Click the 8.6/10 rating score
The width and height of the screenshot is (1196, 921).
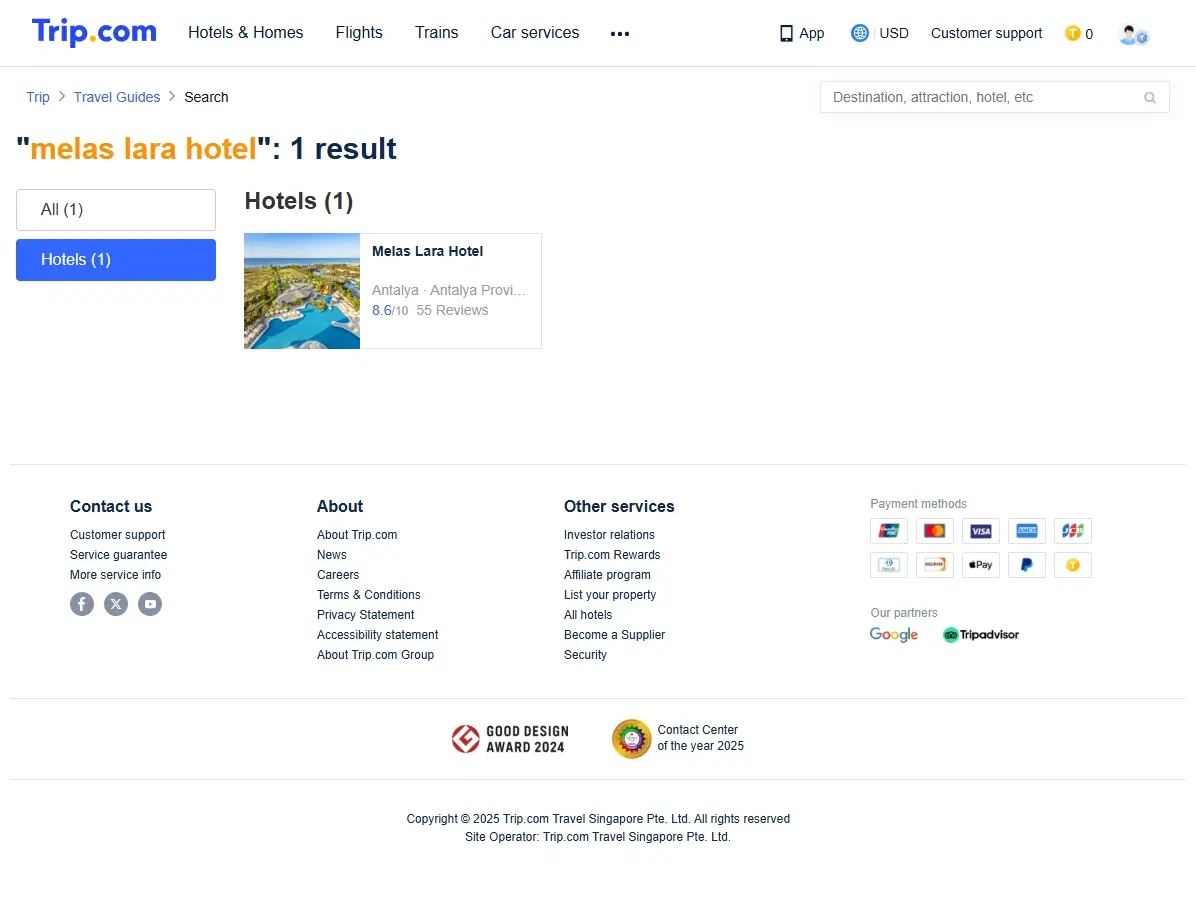point(390,310)
